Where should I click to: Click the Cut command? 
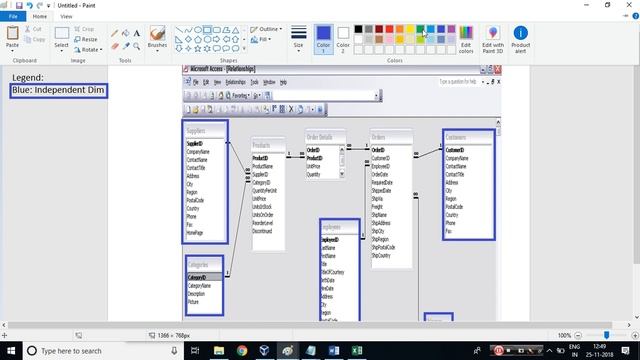coord(33,29)
